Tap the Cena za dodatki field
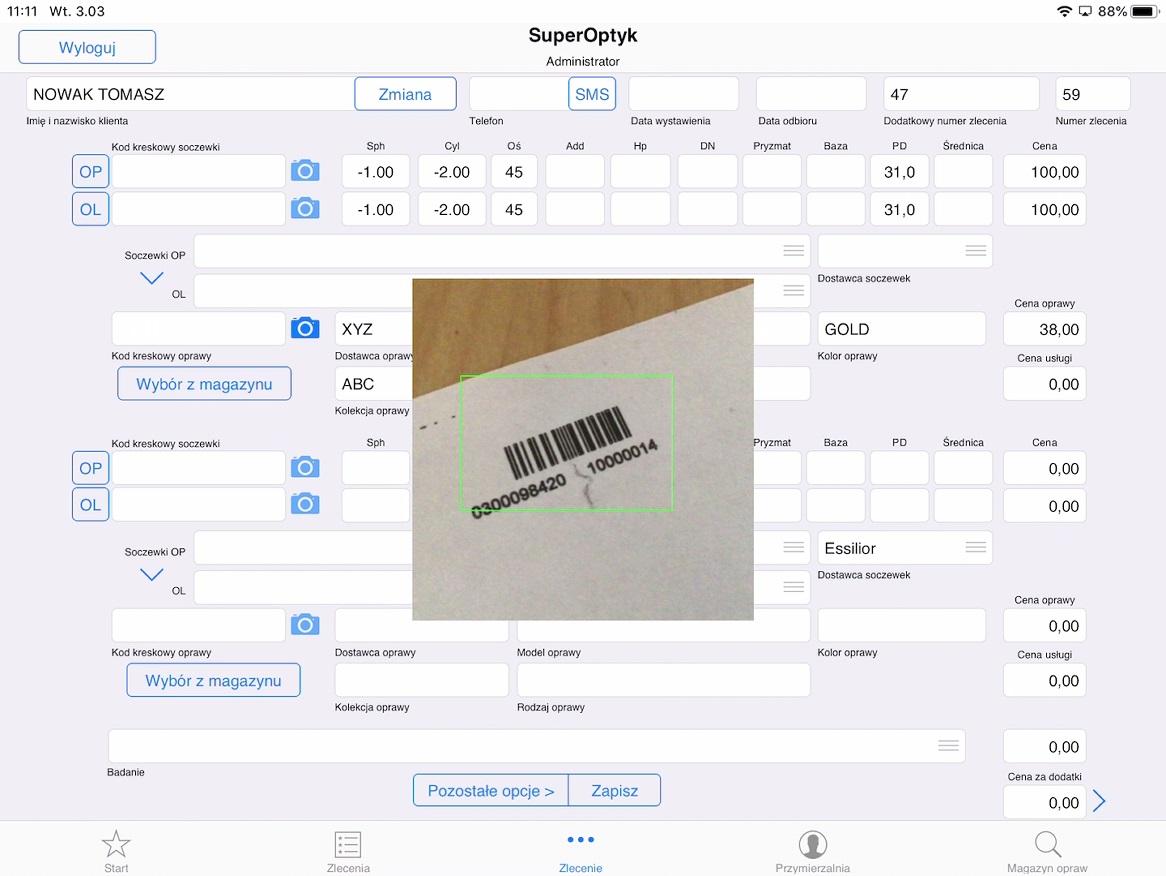The width and height of the screenshot is (1166, 876). point(1044,802)
